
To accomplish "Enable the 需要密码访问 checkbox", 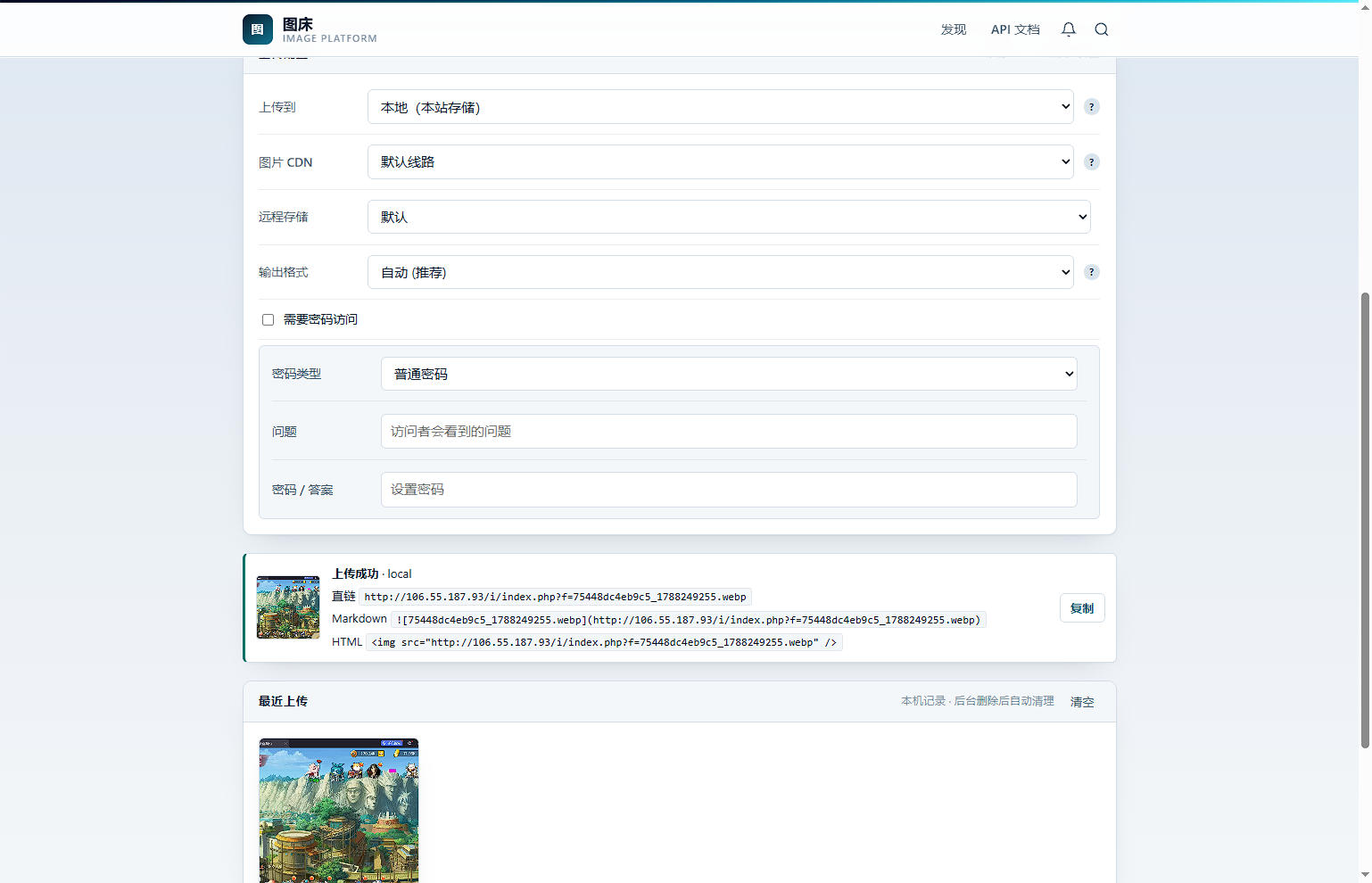I will coord(268,319).
